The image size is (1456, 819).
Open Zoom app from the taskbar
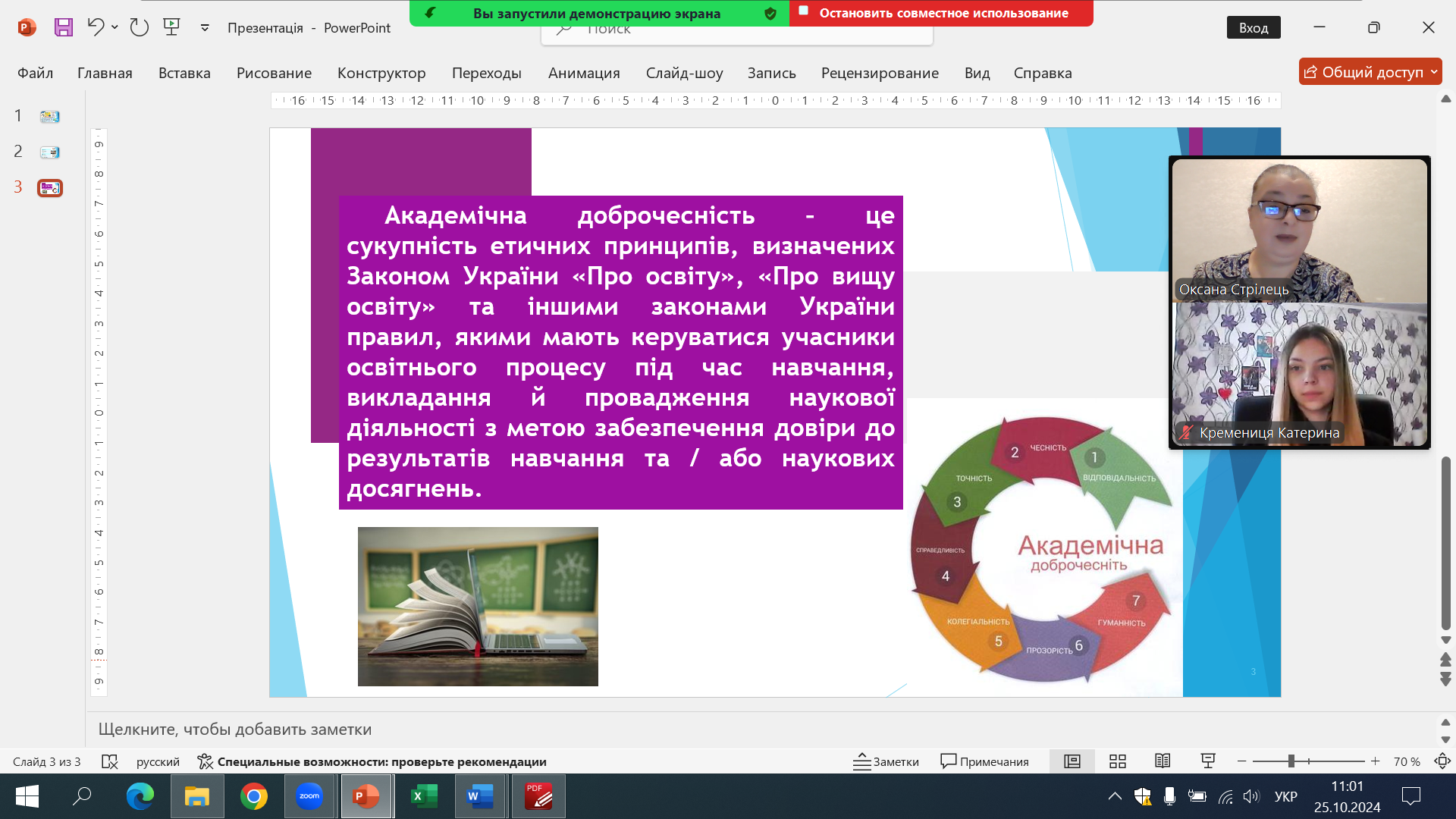point(309,796)
